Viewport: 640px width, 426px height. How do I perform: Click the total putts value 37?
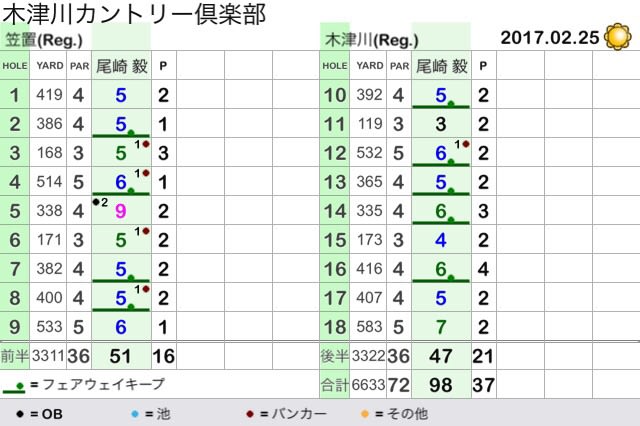[x=484, y=385]
